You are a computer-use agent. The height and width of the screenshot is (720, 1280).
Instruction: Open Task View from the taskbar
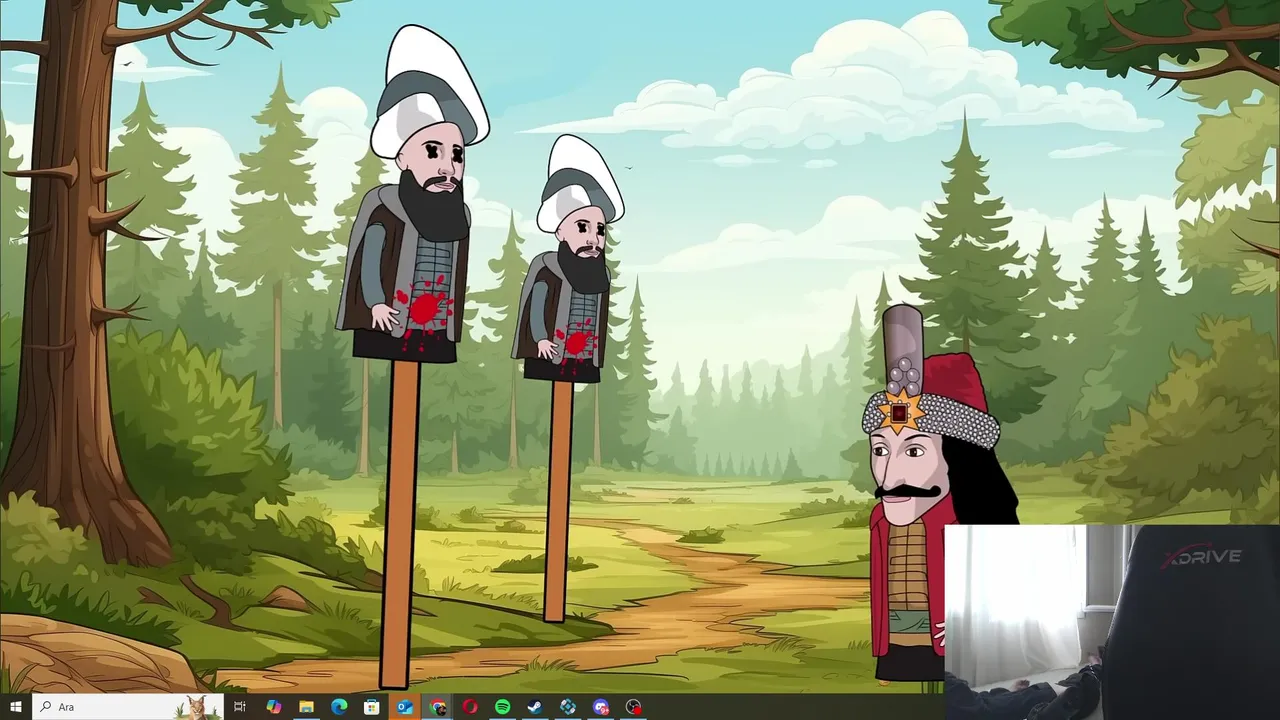(240, 707)
